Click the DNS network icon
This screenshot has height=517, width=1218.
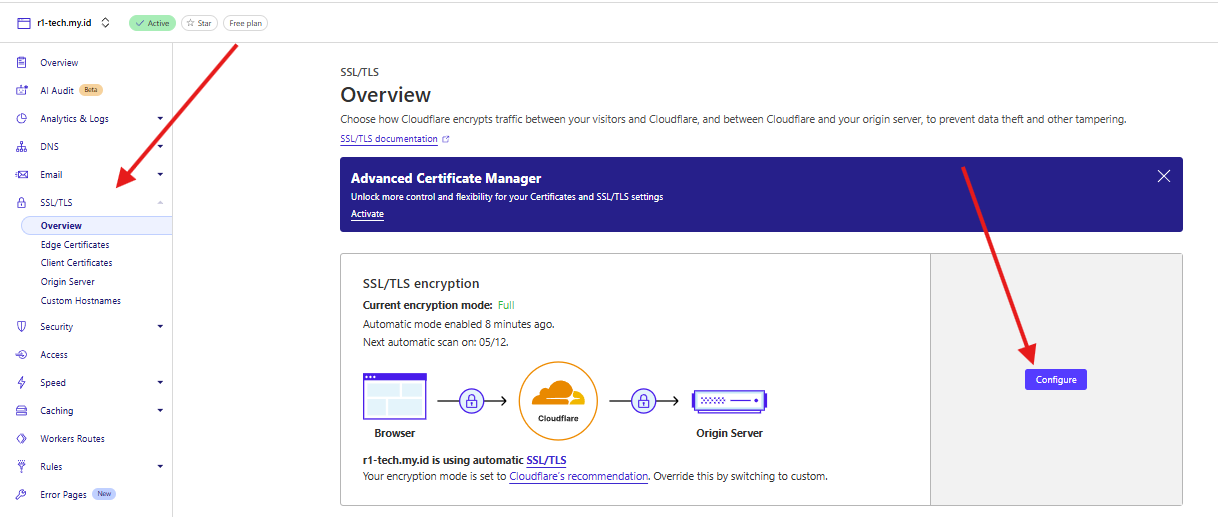pyautogui.click(x=22, y=147)
